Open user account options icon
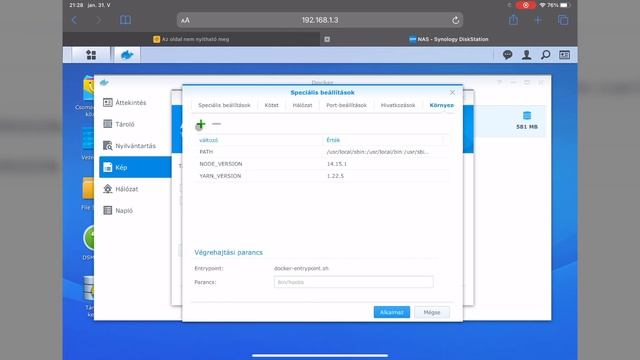 (527, 55)
